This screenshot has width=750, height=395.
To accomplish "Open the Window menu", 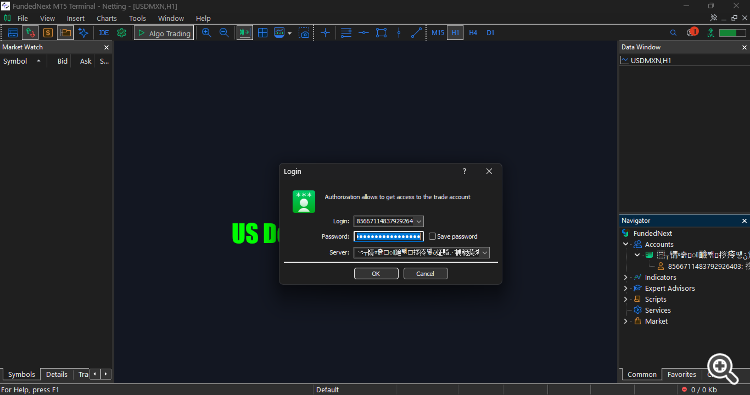I will 171,18.
